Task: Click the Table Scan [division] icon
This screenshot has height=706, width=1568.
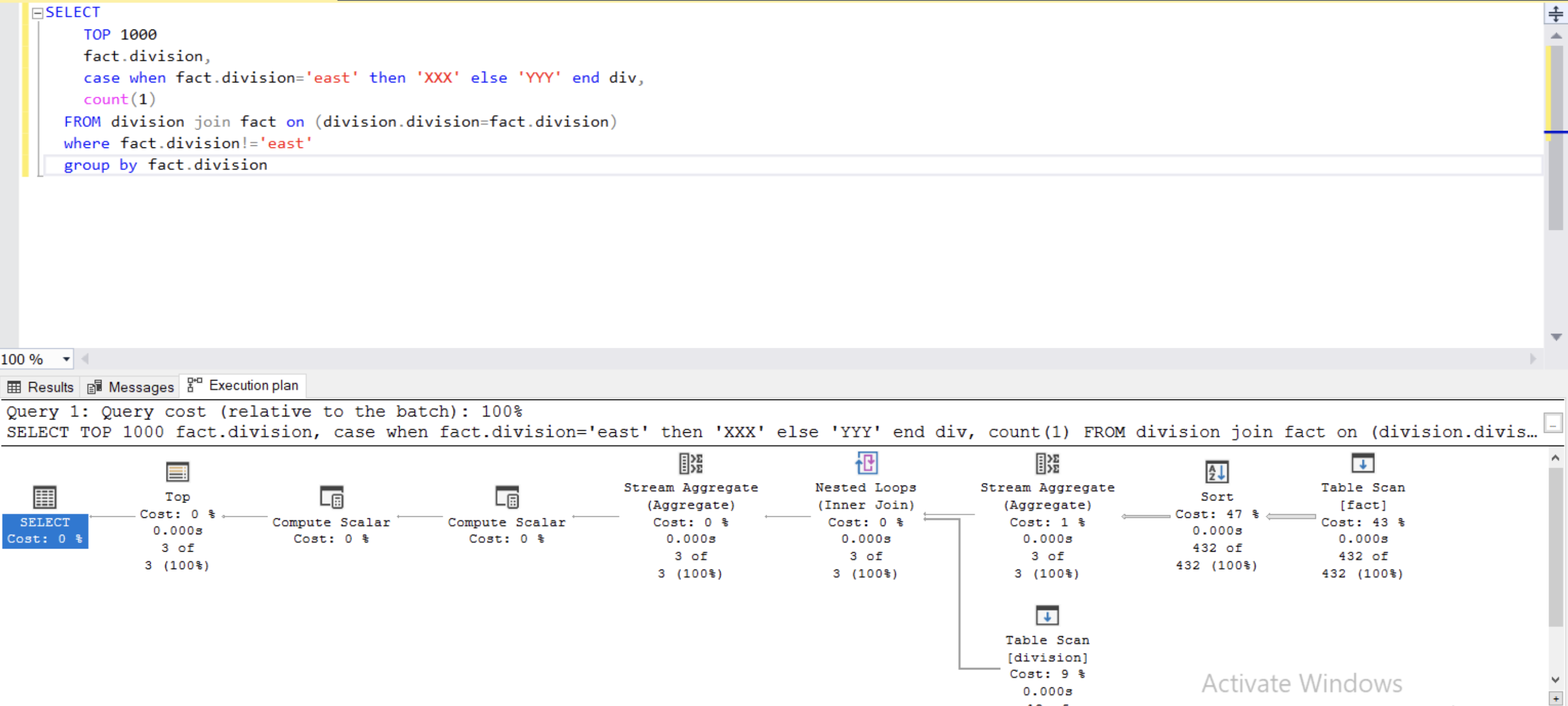Action: (x=1048, y=615)
